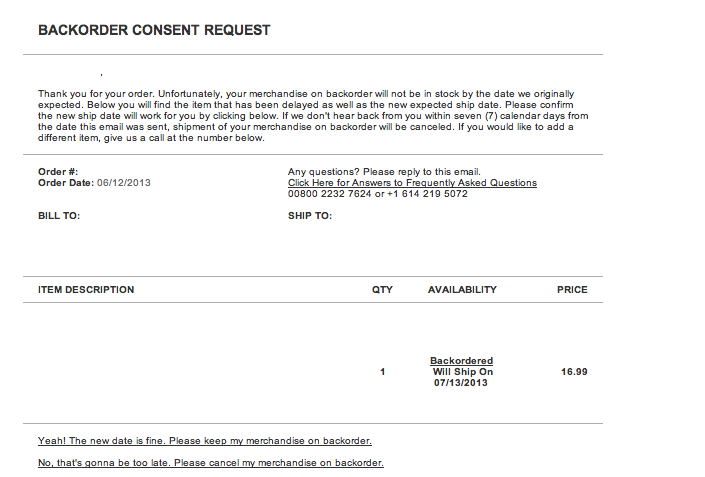This screenshot has height=477, width=705.
Task: Select the order date 06/12/2013
Action: [x=124, y=183]
